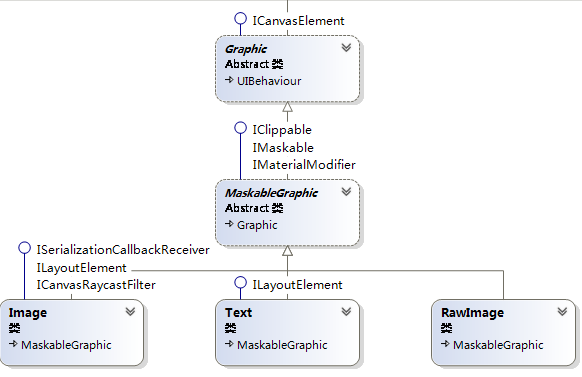Expand the RawImage class chevron
The image size is (582, 377).
click(562, 311)
